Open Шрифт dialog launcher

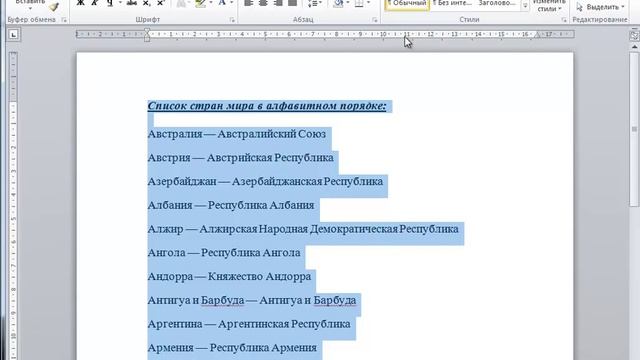tap(232, 20)
